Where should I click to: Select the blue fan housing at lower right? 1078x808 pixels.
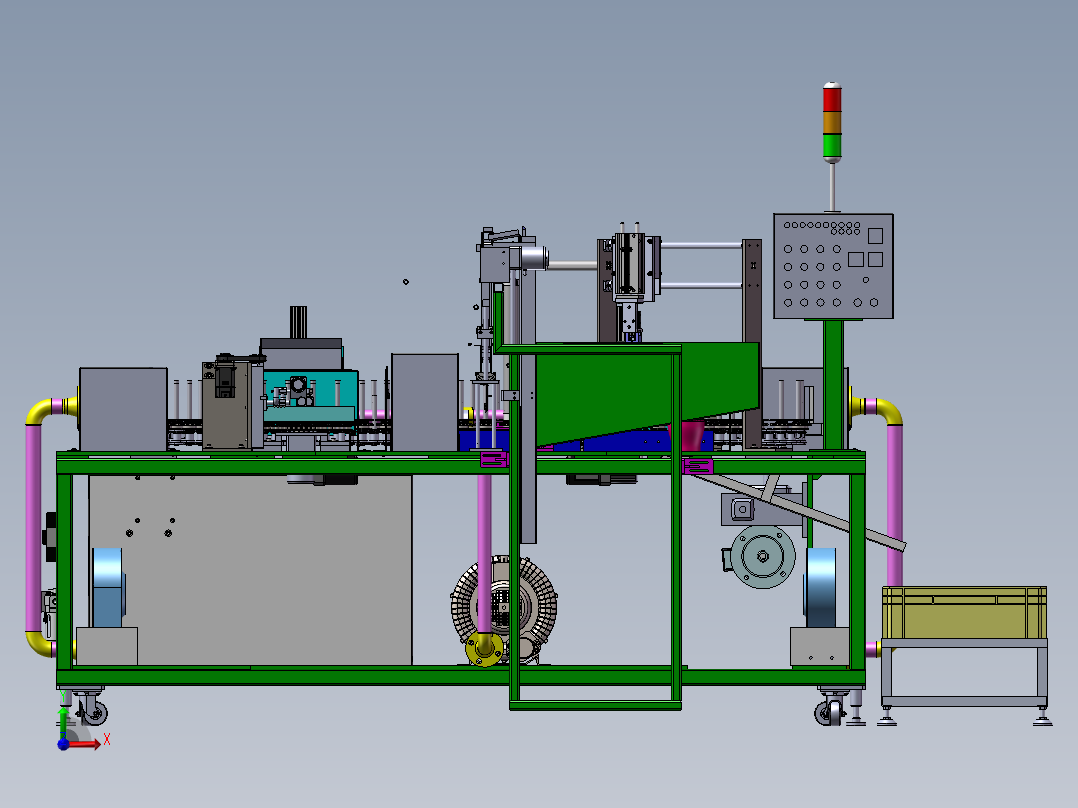[x=821, y=587]
